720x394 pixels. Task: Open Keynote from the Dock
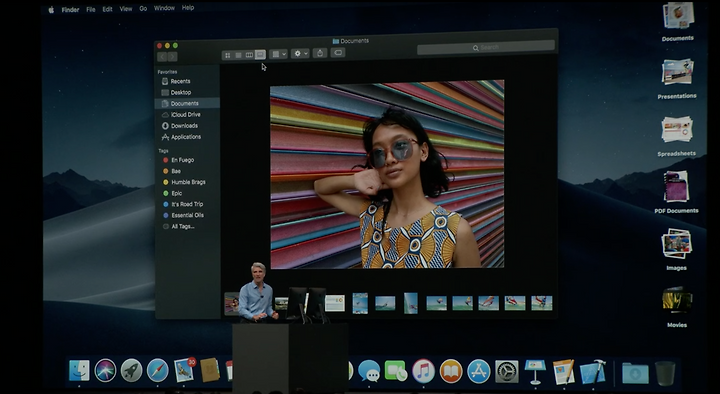pos(535,371)
